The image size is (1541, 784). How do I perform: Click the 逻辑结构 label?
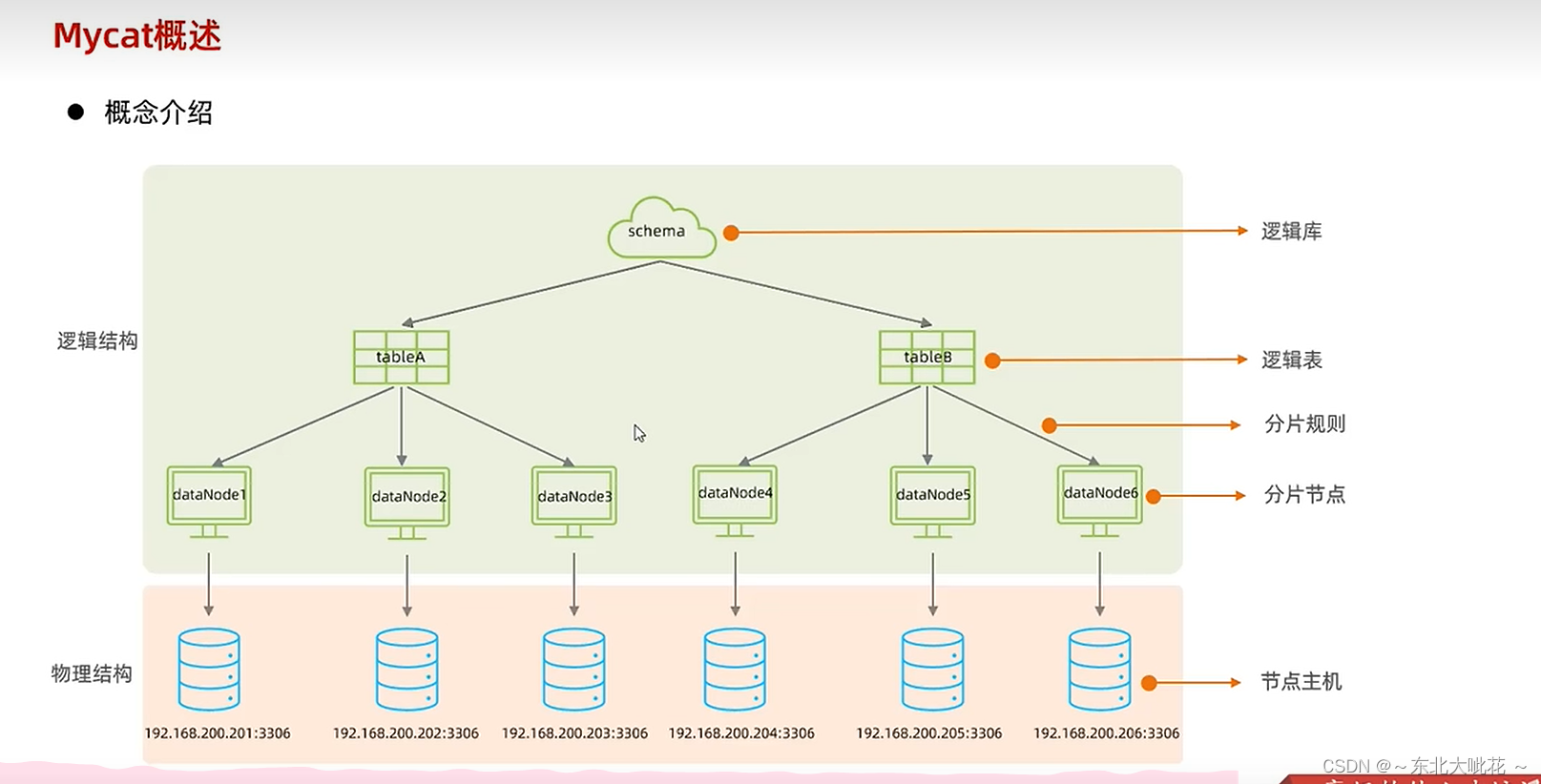97,341
